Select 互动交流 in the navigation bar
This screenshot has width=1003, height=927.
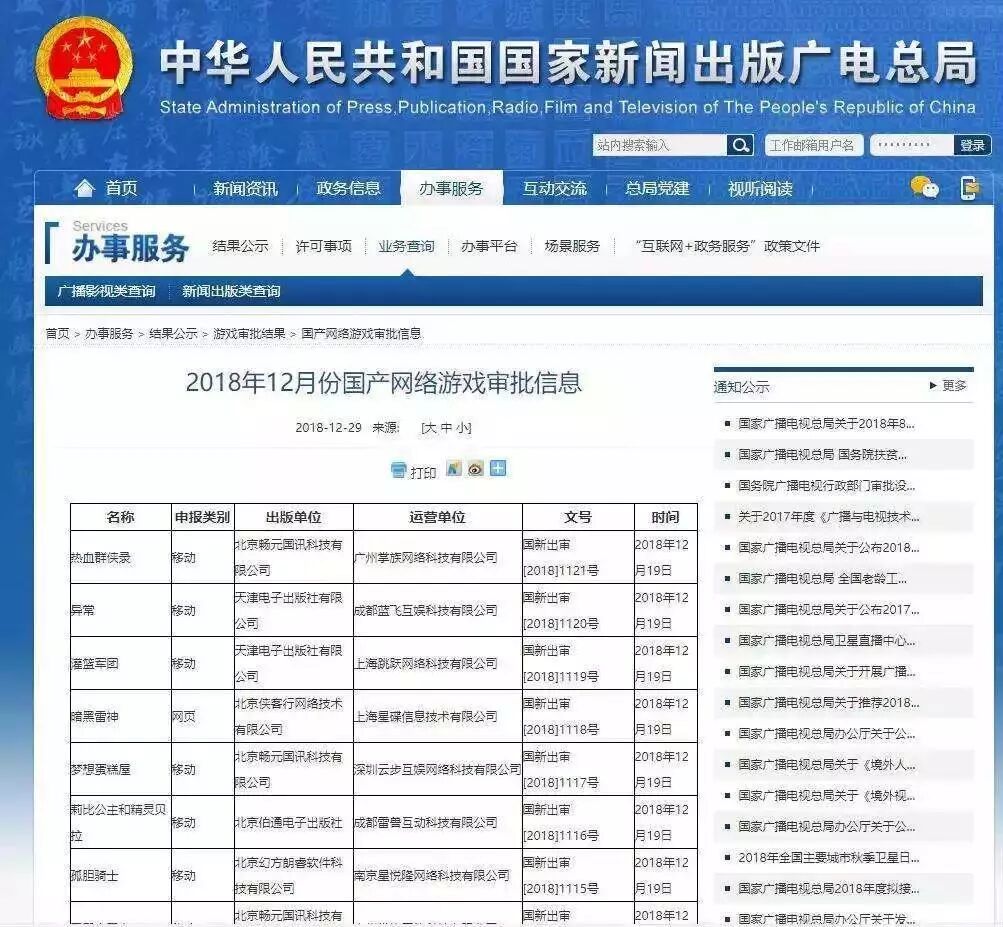[x=558, y=188]
